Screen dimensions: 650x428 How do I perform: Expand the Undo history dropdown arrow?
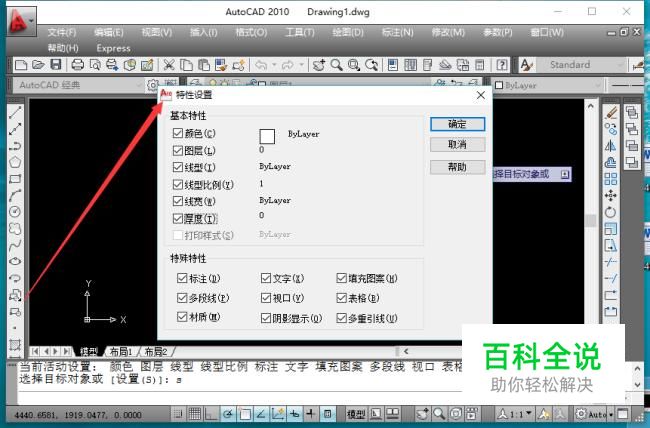pos(274,65)
